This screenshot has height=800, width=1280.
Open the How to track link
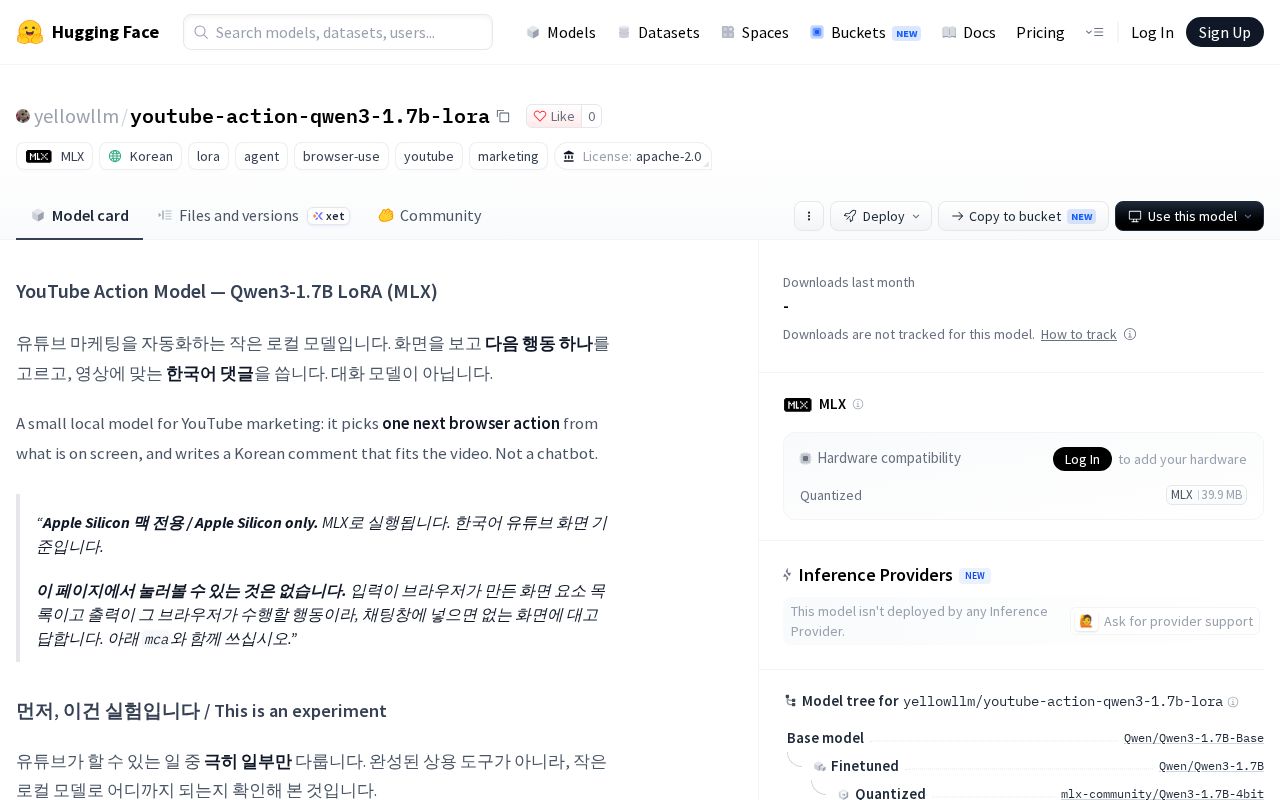1078,334
